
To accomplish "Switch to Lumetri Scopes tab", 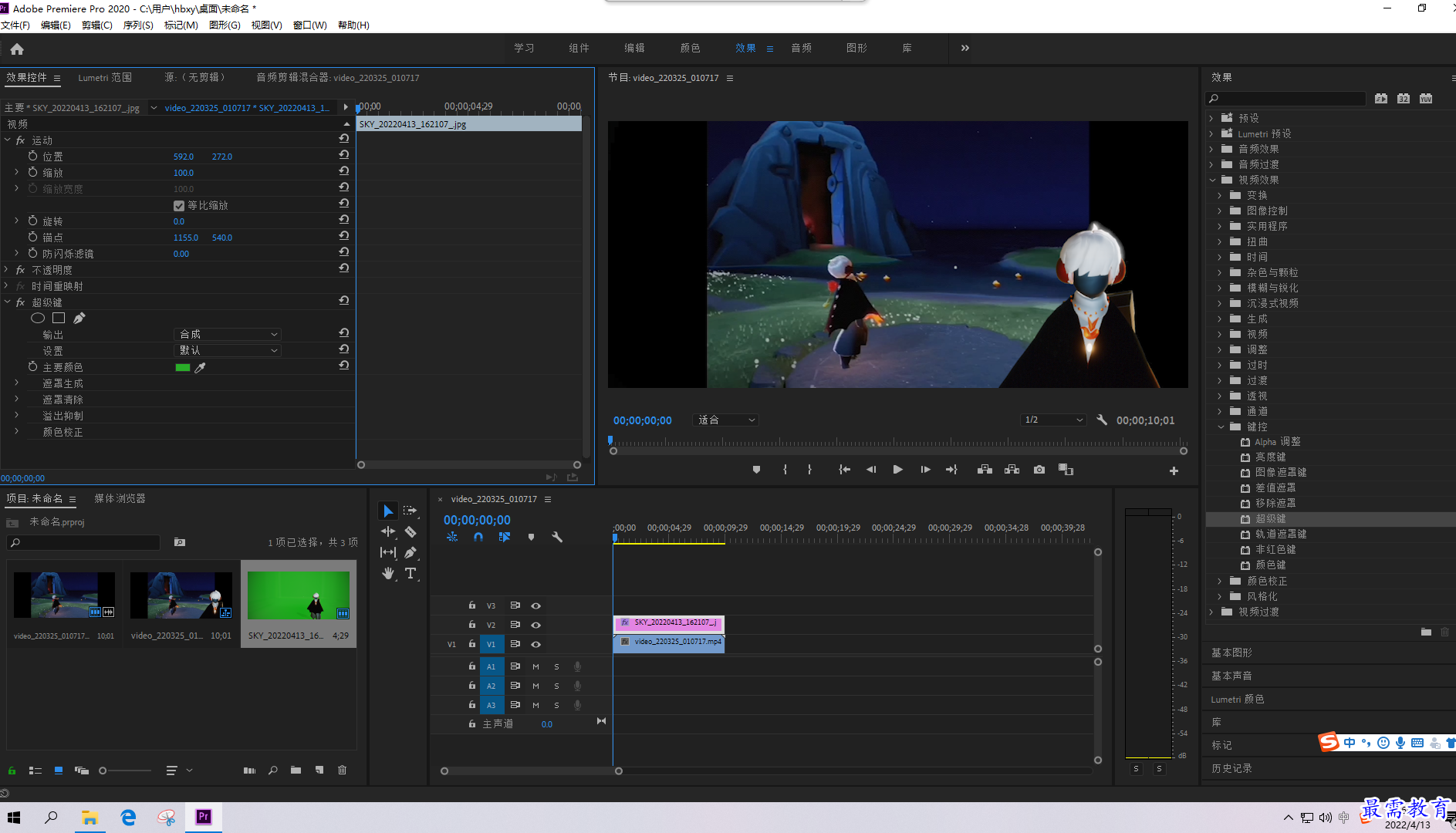I will tap(105, 78).
